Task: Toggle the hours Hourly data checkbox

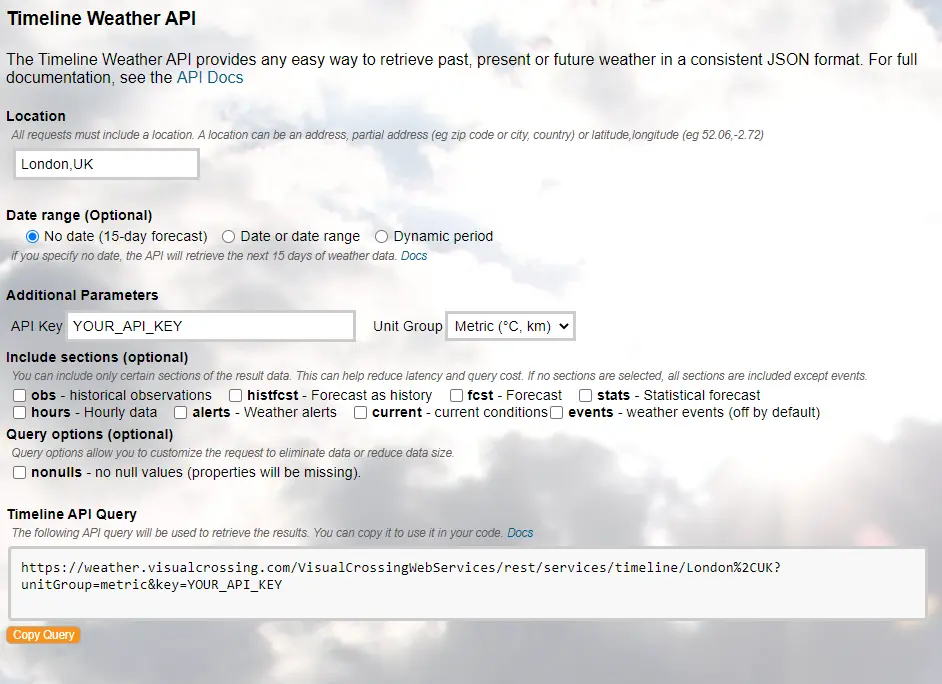Action: pos(20,412)
